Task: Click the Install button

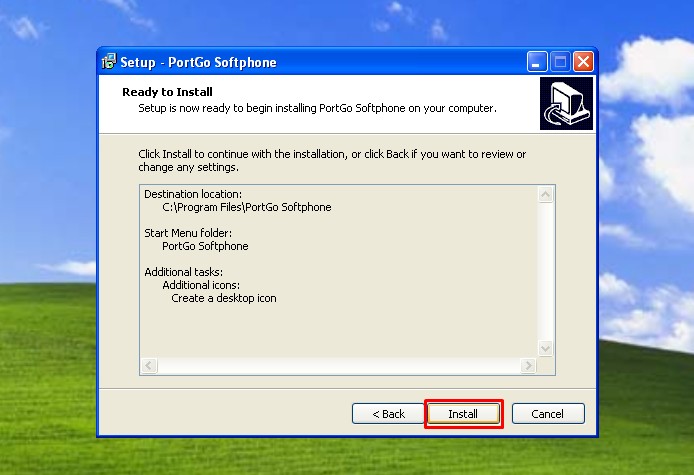Action: (x=463, y=414)
